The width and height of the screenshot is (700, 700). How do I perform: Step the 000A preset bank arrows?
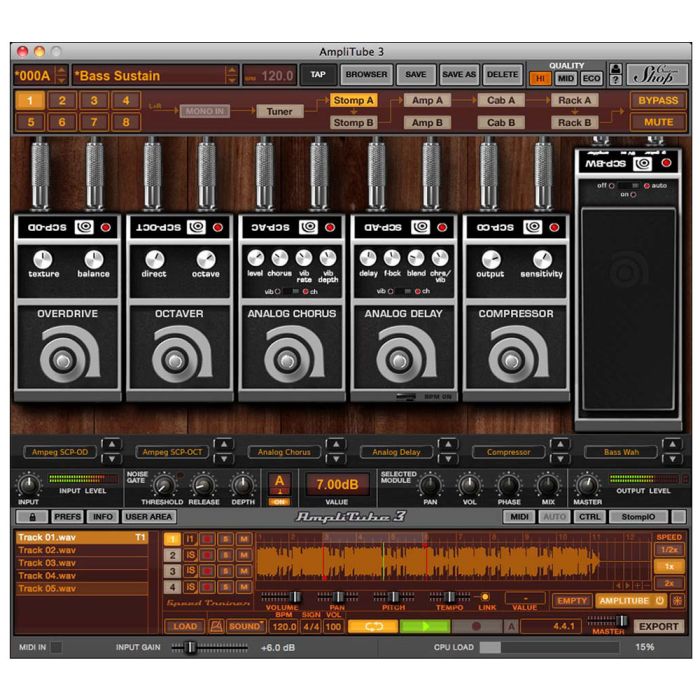pyautogui.click(x=62, y=75)
